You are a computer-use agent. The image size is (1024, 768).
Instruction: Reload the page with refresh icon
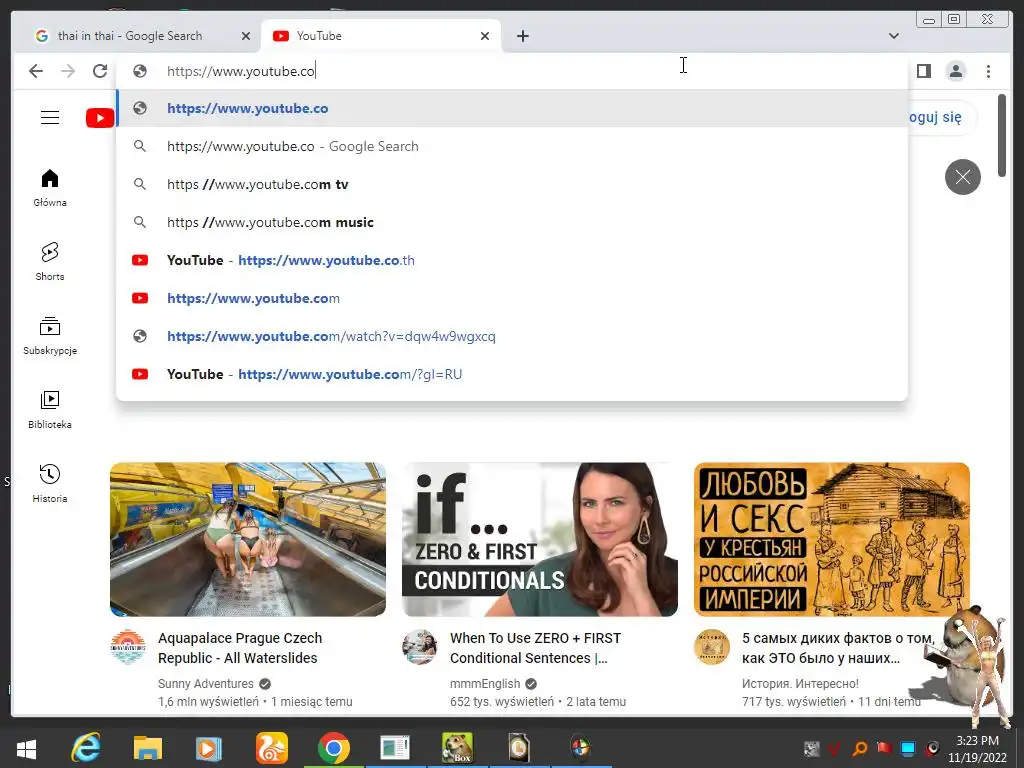100,71
